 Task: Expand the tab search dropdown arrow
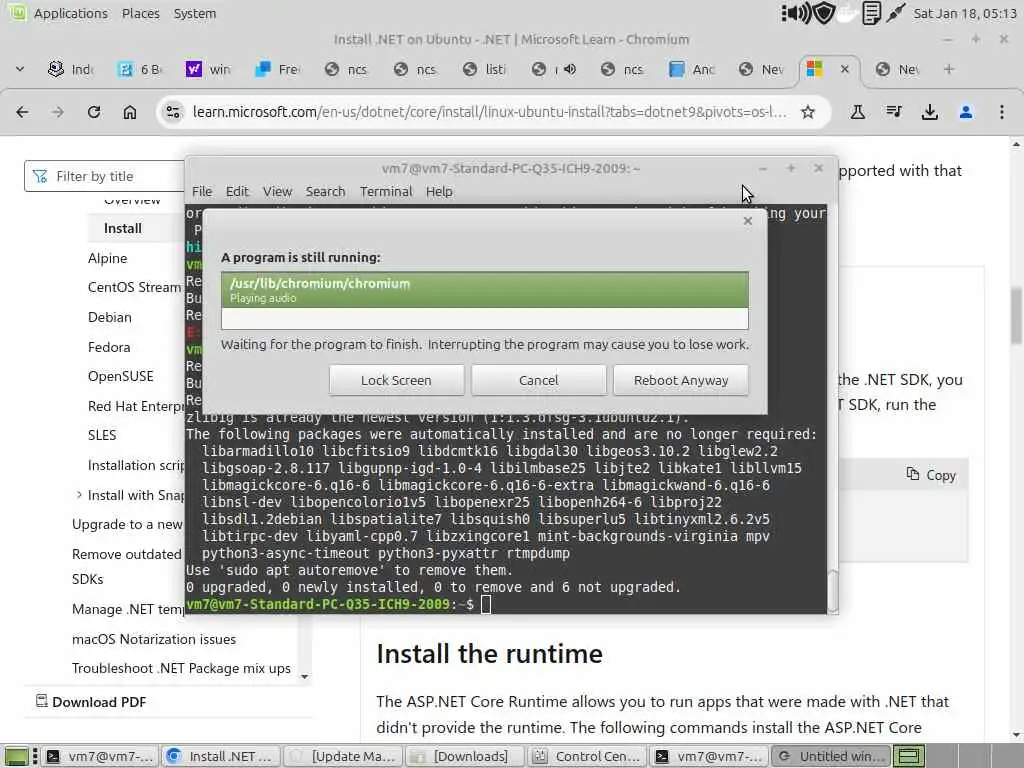[x=20, y=69]
